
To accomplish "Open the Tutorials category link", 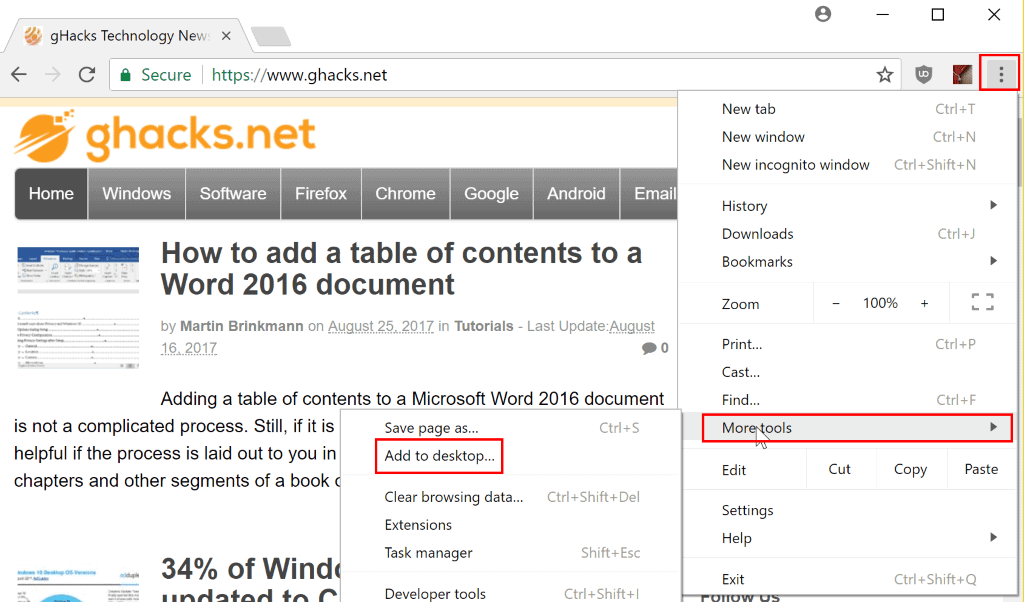I will click(484, 326).
